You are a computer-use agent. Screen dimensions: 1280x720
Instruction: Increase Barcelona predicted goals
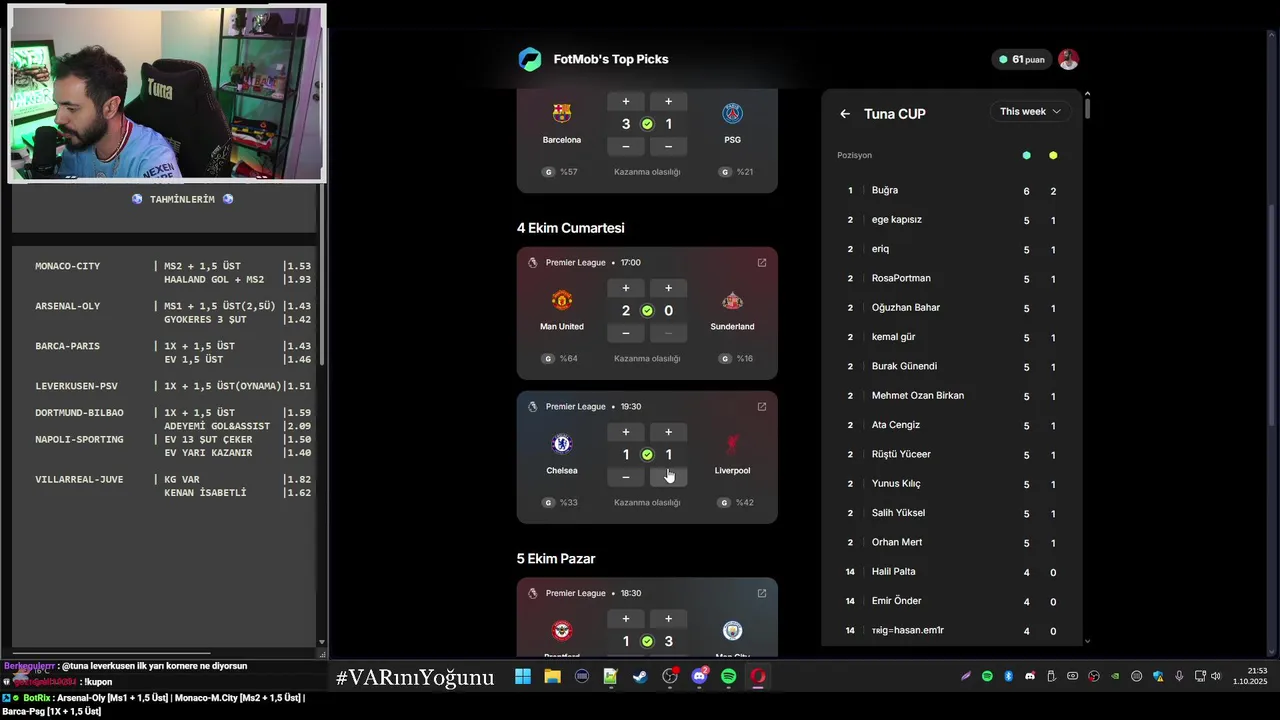point(626,101)
